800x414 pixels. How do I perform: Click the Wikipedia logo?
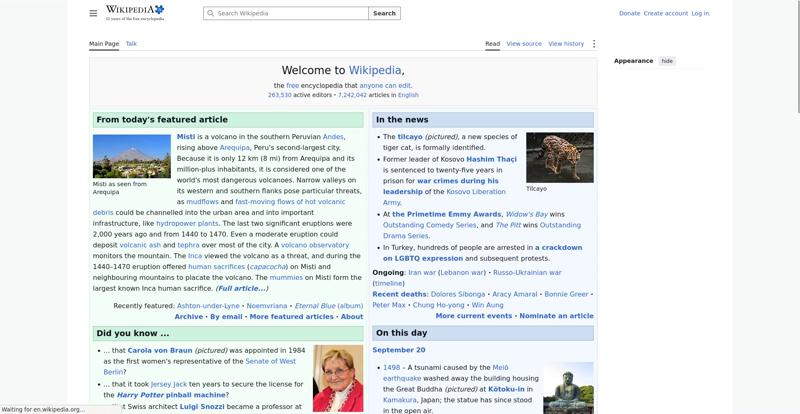[x=135, y=13]
